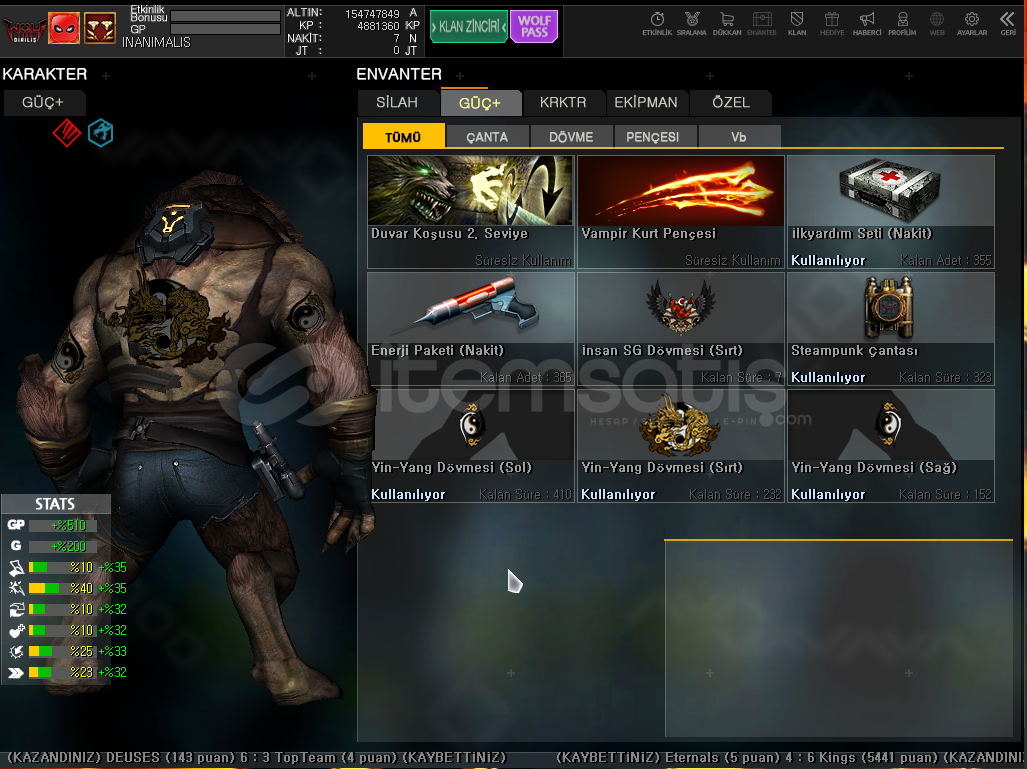Select Enerji Paketi (Nakit) item
The height and width of the screenshot is (769, 1027).
pyautogui.click(x=470, y=329)
